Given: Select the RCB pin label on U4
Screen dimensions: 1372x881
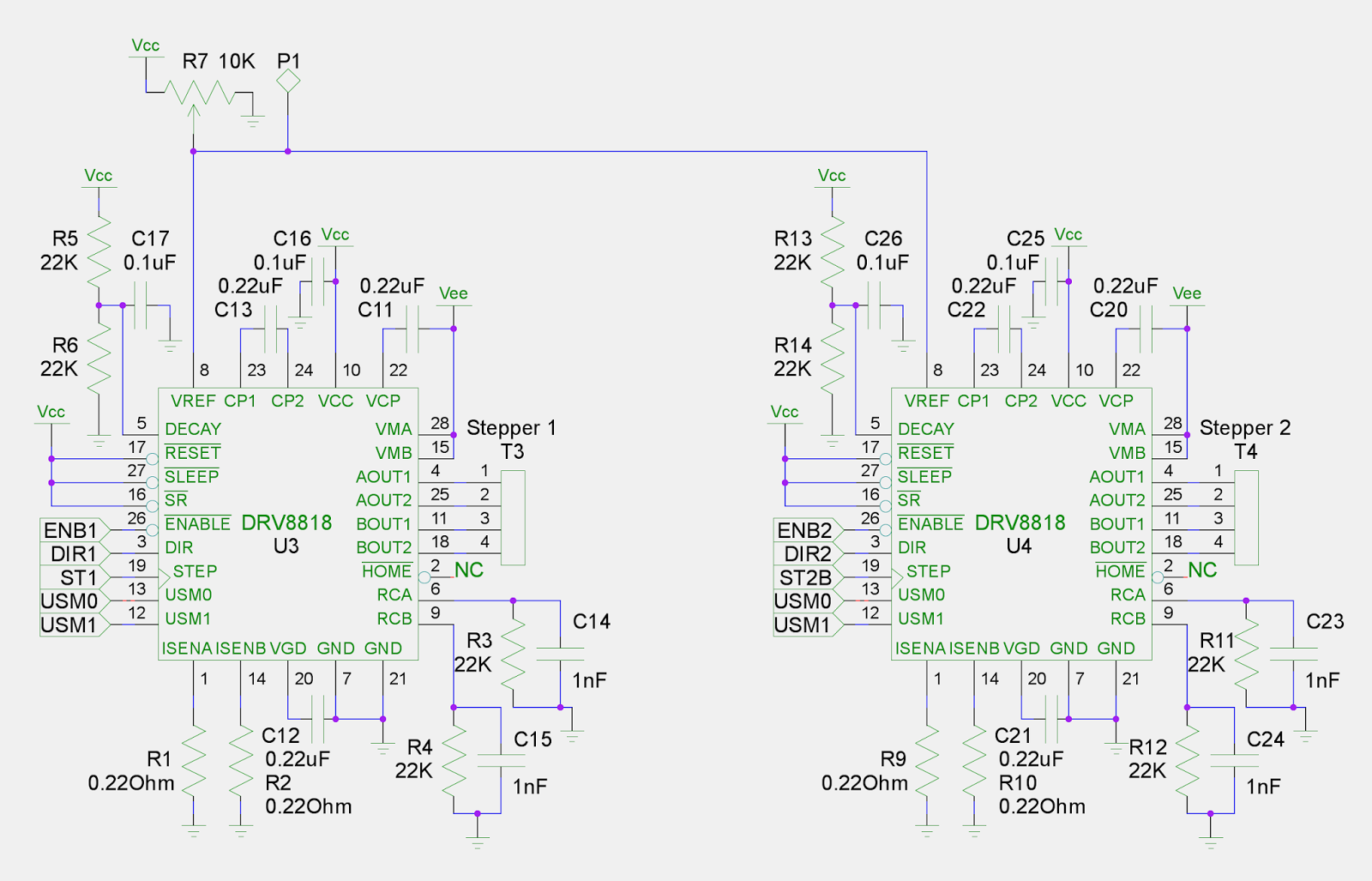Looking at the screenshot, I should click(1128, 618).
